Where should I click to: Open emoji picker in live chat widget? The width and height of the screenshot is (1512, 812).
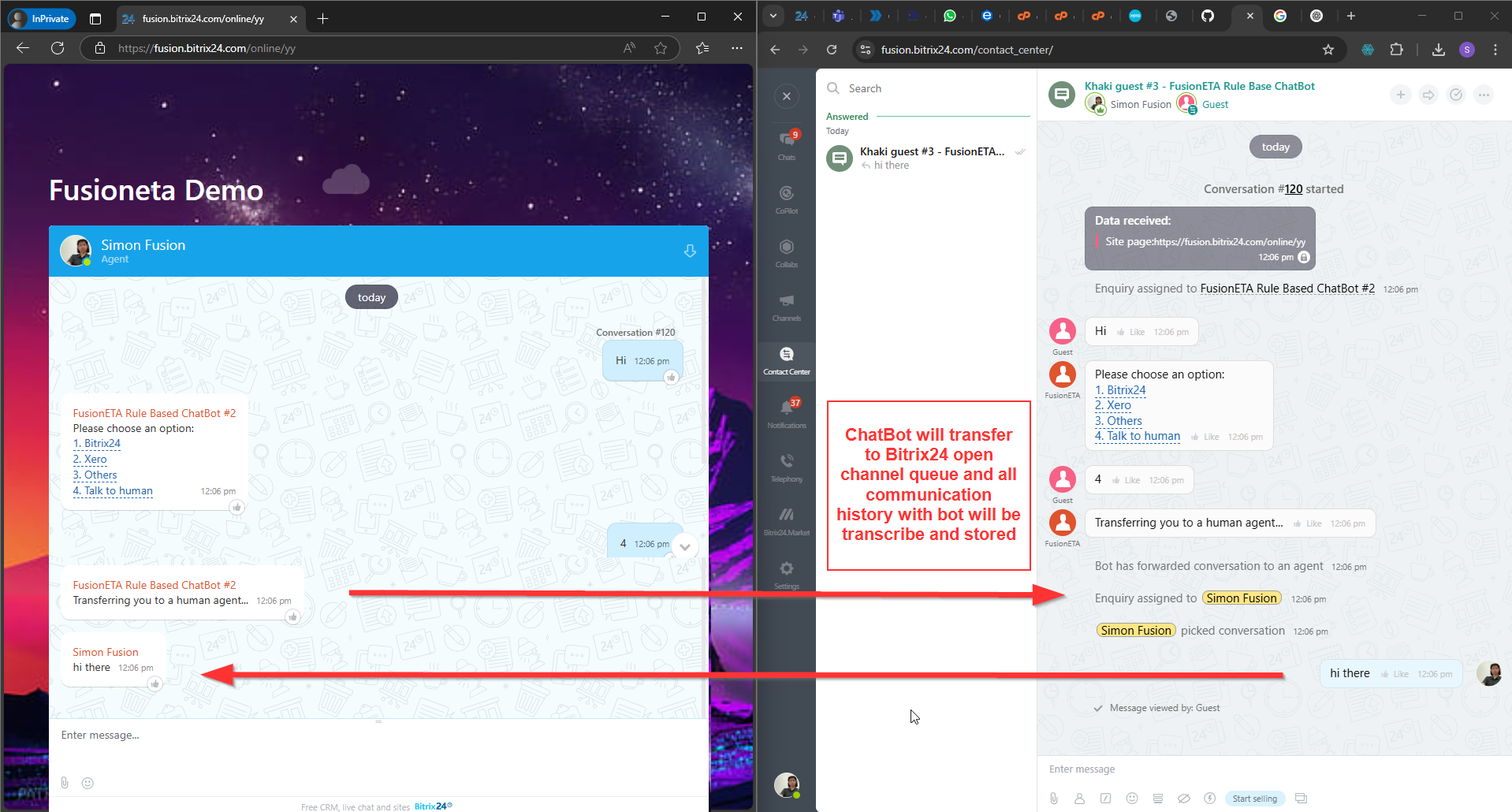pos(88,783)
